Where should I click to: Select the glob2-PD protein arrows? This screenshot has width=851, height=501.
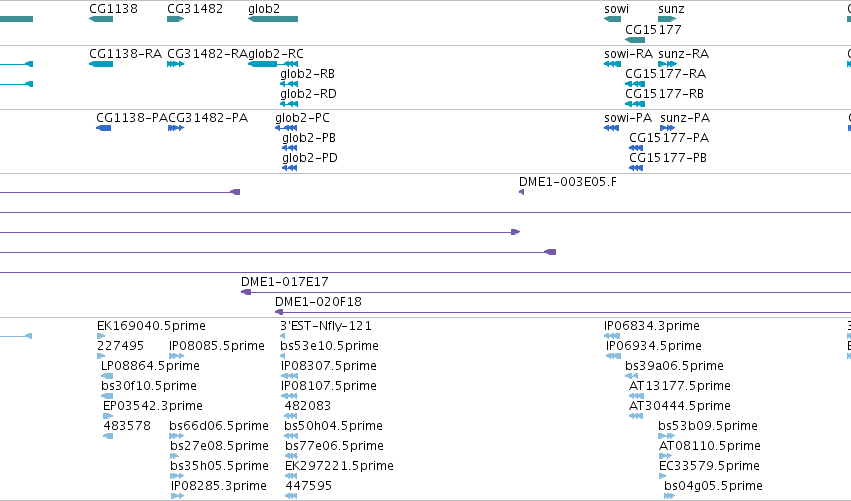[x=289, y=168]
